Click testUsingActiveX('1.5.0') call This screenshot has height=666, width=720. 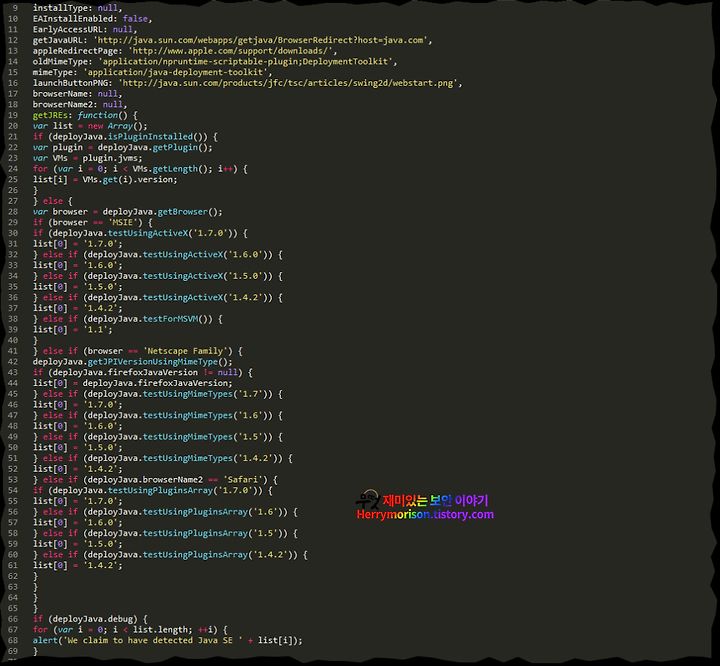[x=208, y=276]
